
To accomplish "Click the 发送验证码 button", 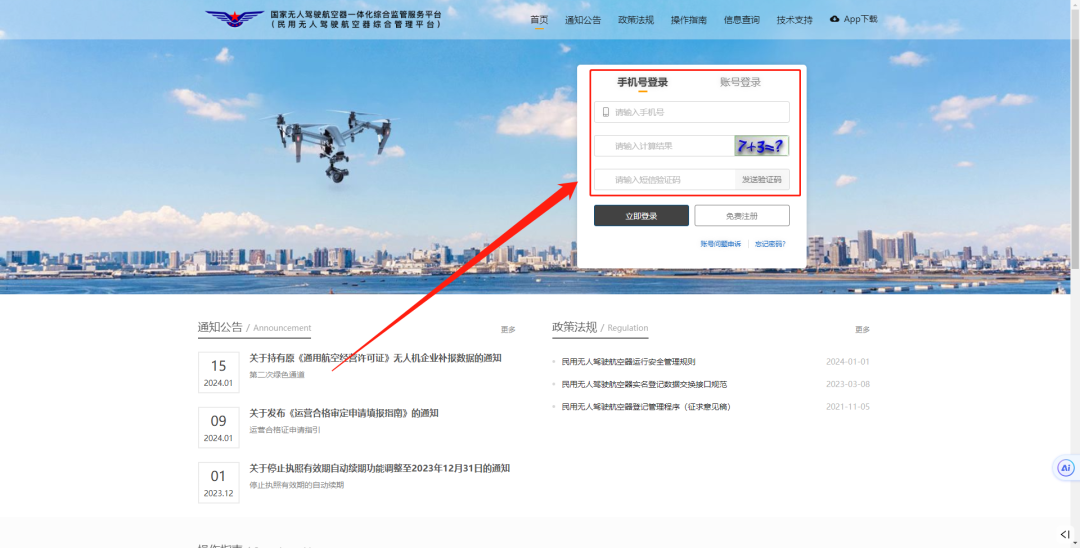I will (x=762, y=180).
